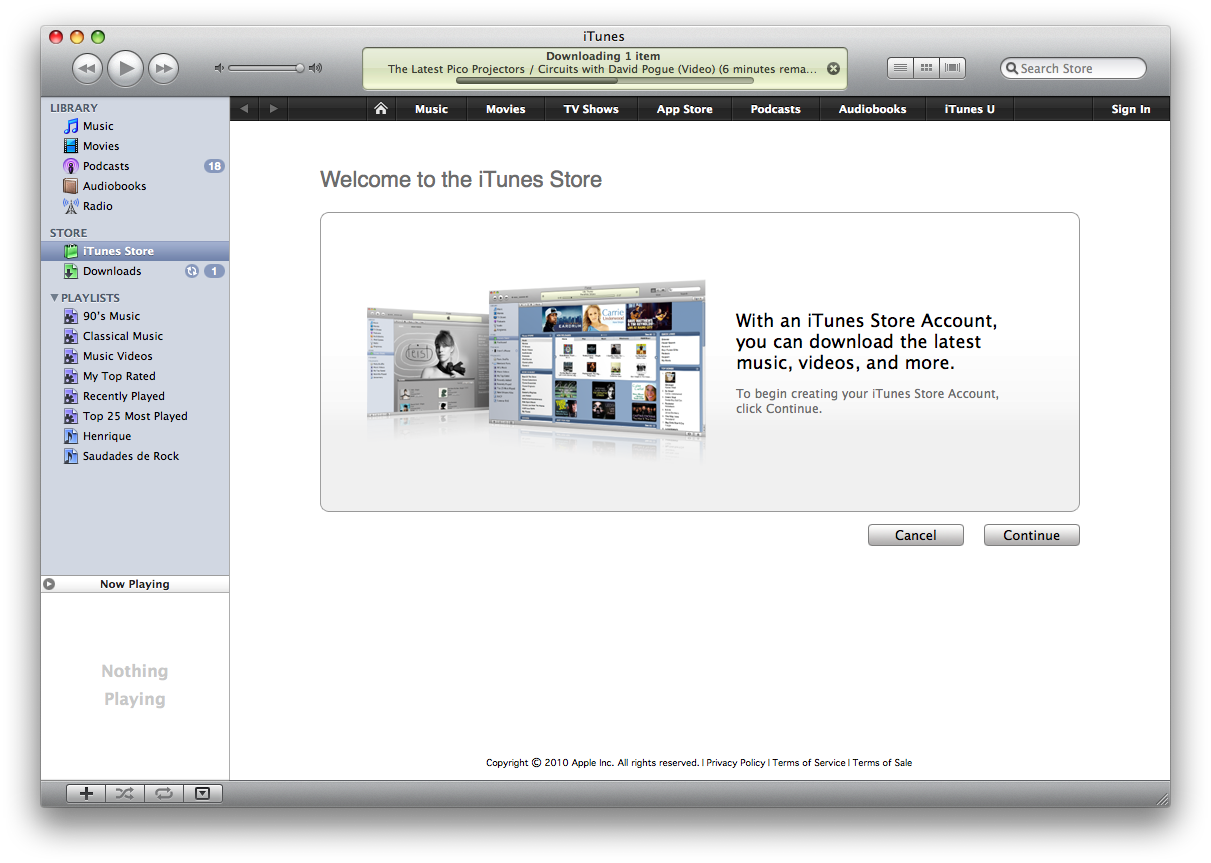Image resolution: width=1211 pixels, height=863 pixels.
Task: Open the Recently Played playlist
Action: [135, 396]
